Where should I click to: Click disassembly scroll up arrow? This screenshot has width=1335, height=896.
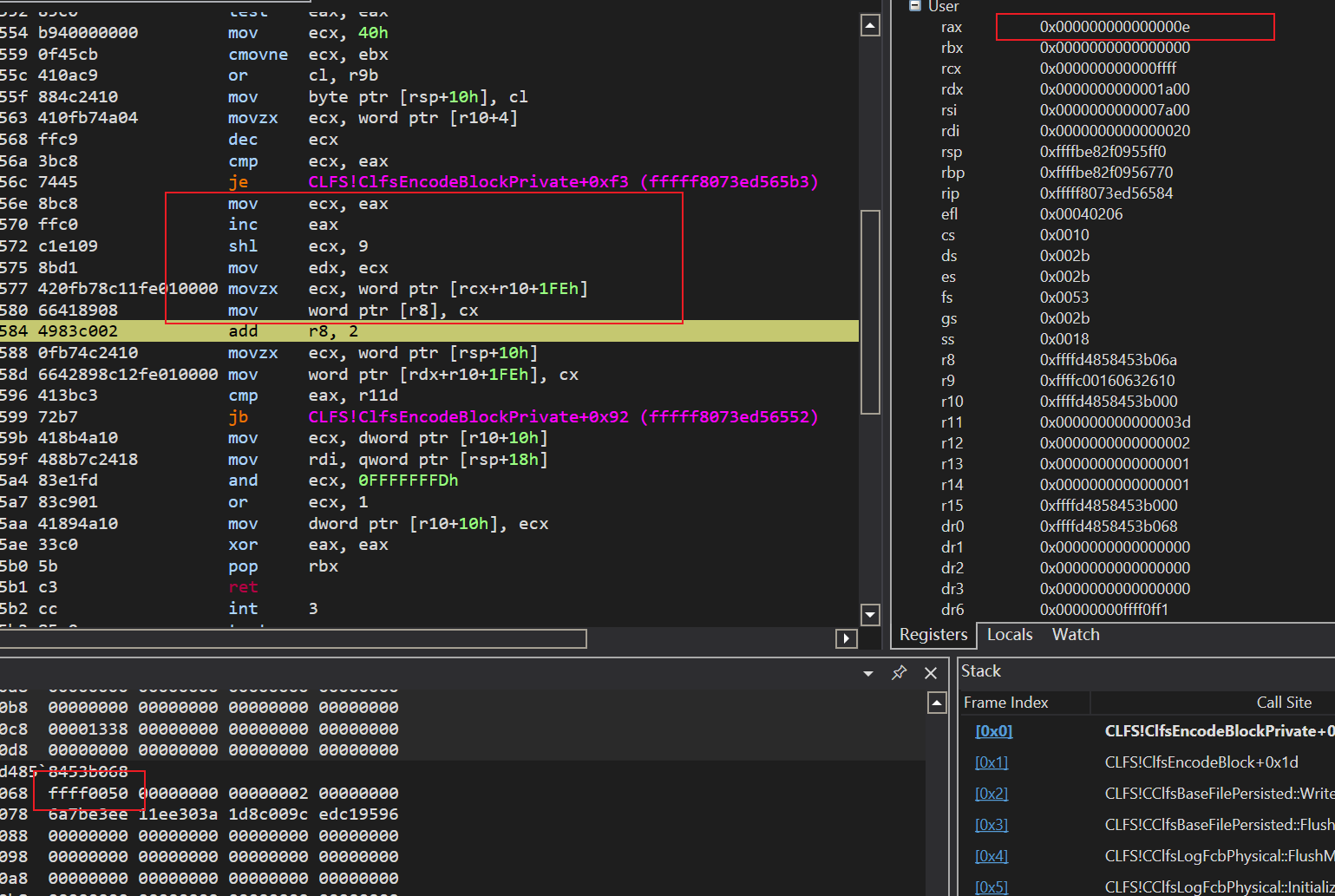pos(870,26)
